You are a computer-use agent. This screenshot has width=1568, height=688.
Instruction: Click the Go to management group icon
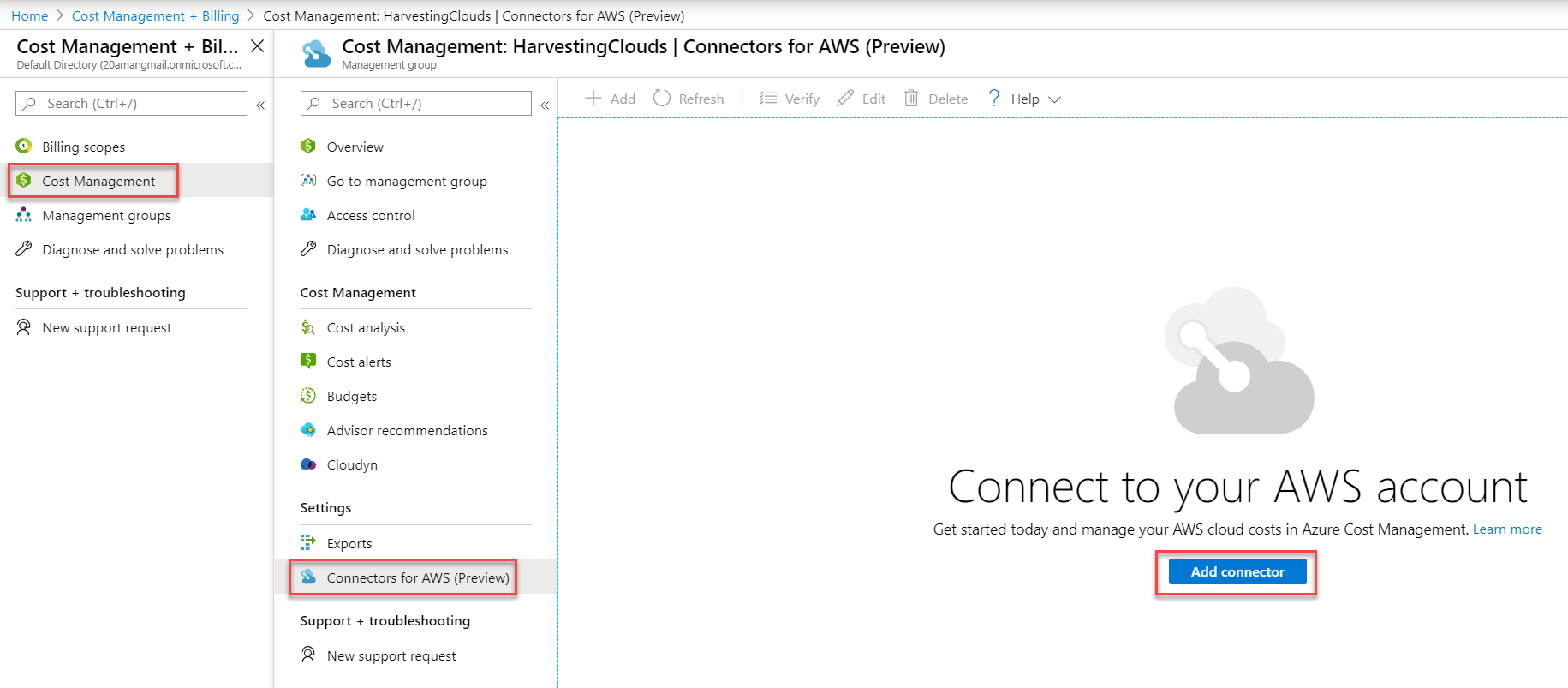click(x=308, y=181)
